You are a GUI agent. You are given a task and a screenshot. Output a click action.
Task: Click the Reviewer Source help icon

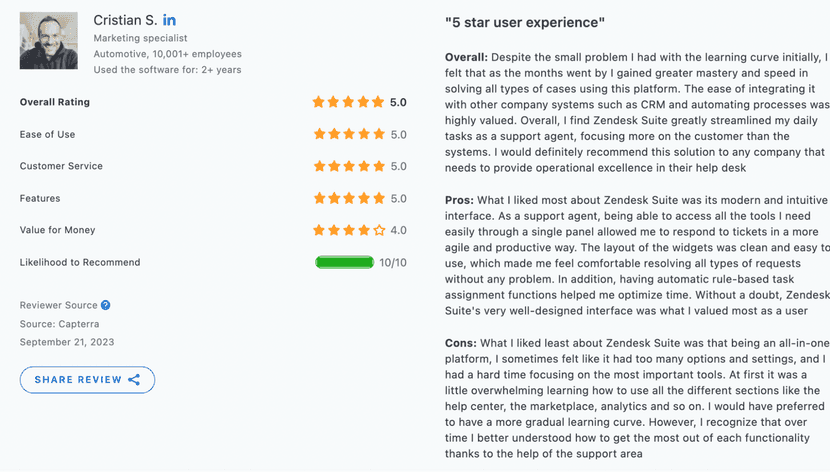(106, 305)
